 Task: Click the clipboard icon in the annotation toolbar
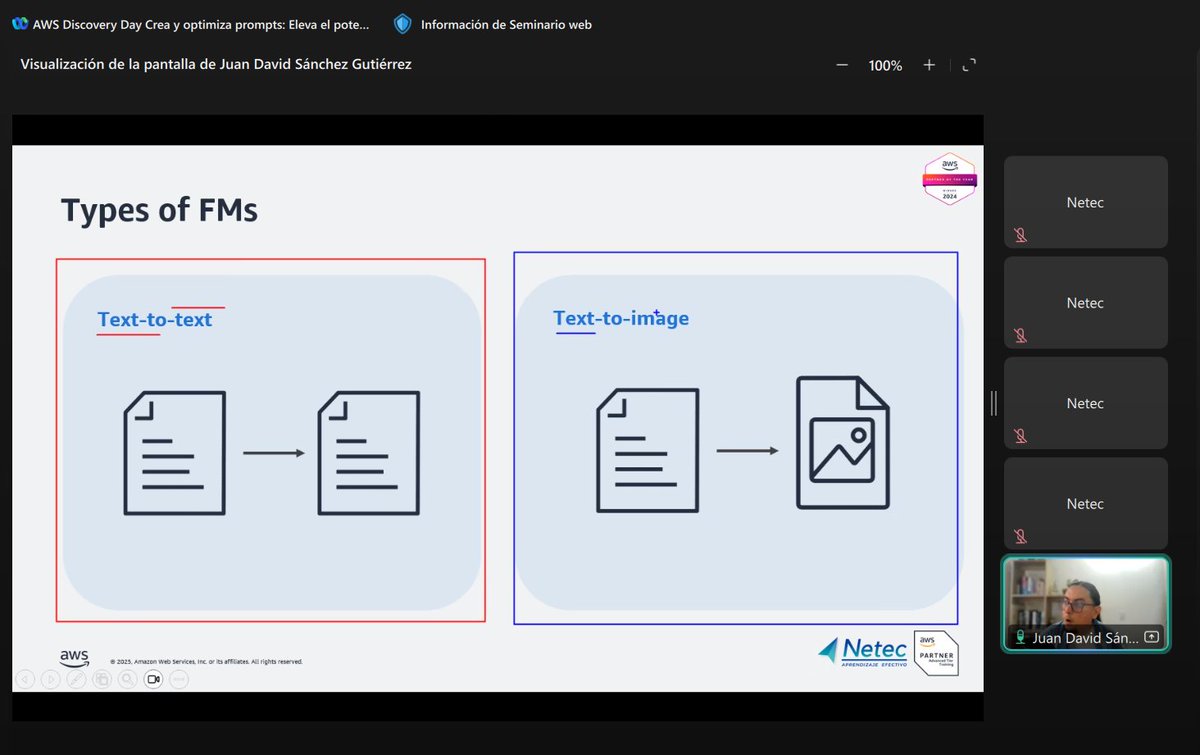pos(102,679)
